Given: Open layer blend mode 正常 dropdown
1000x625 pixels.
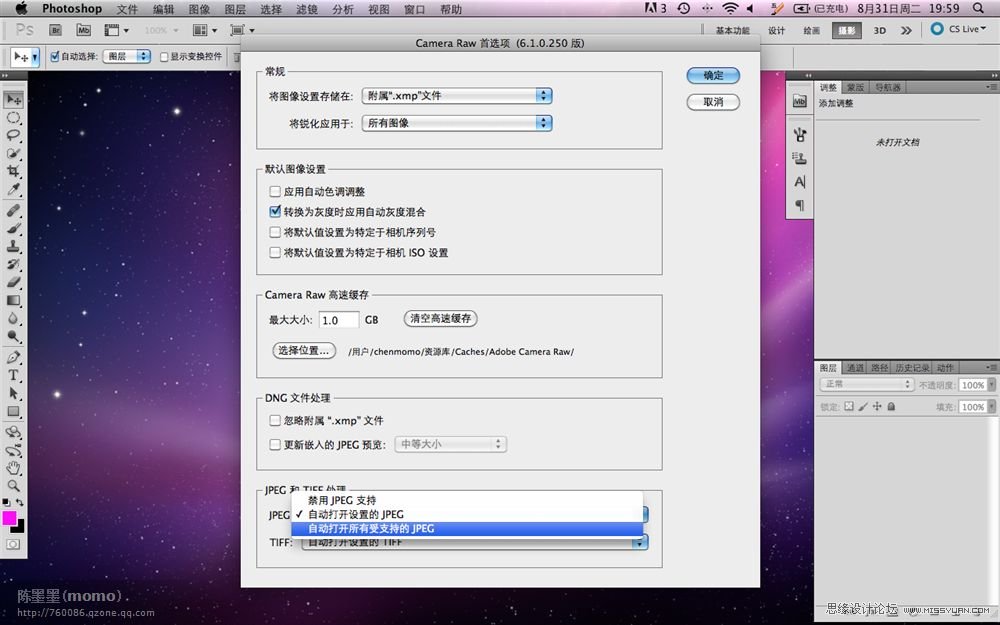Looking at the screenshot, I should pos(866,384).
